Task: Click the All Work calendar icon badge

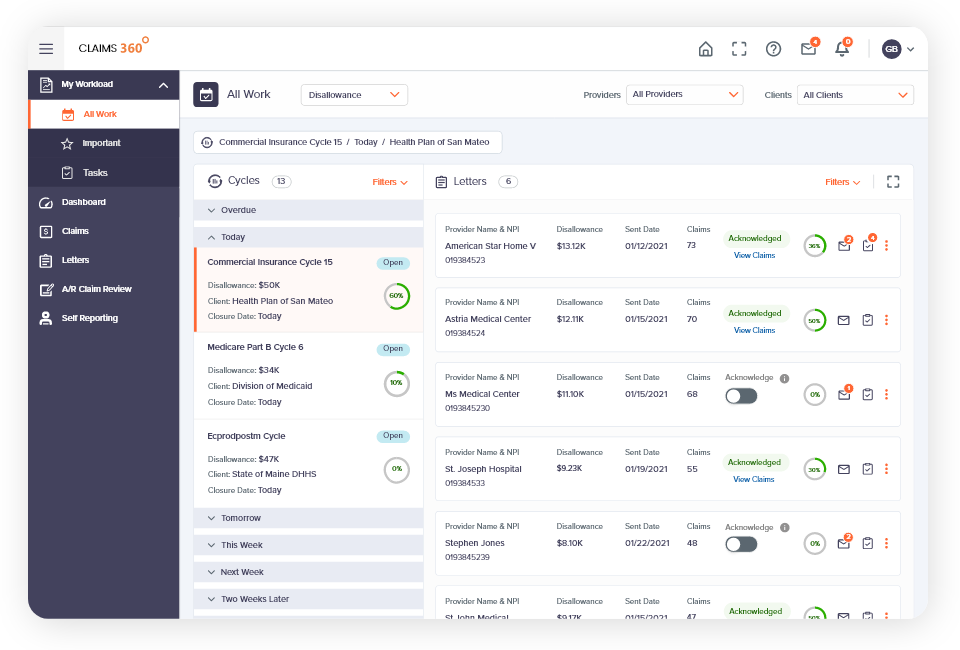Action: tap(206, 95)
